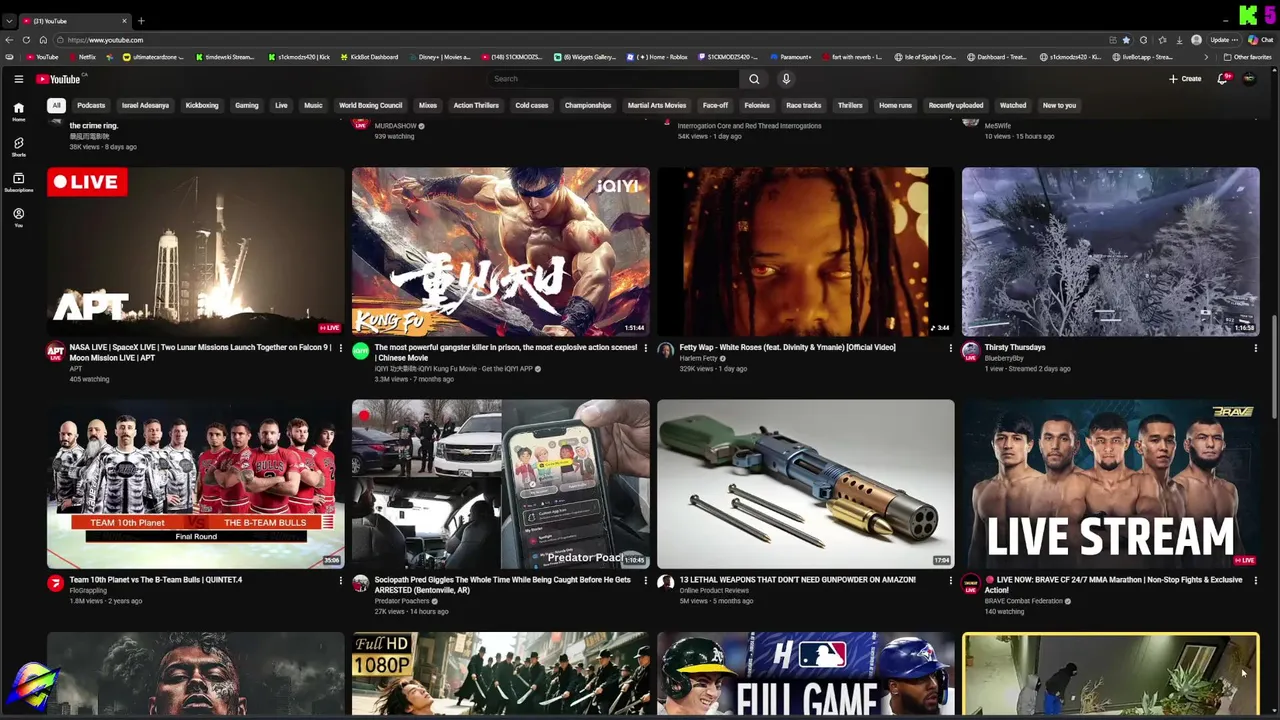The image size is (1280, 720).
Task: Select the All filter chip
Action: click(x=57, y=105)
